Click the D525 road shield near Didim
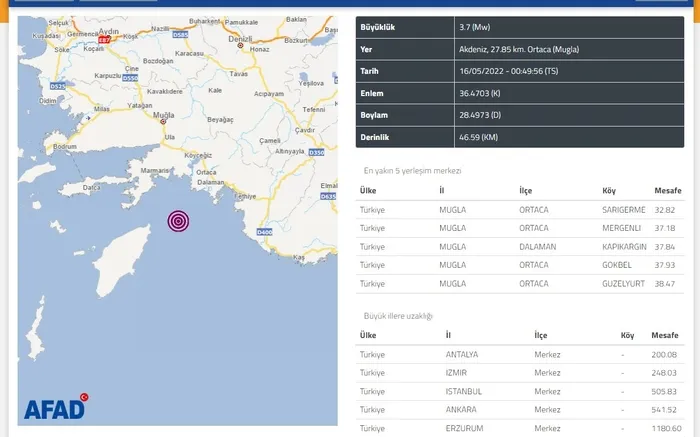 (58, 86)
